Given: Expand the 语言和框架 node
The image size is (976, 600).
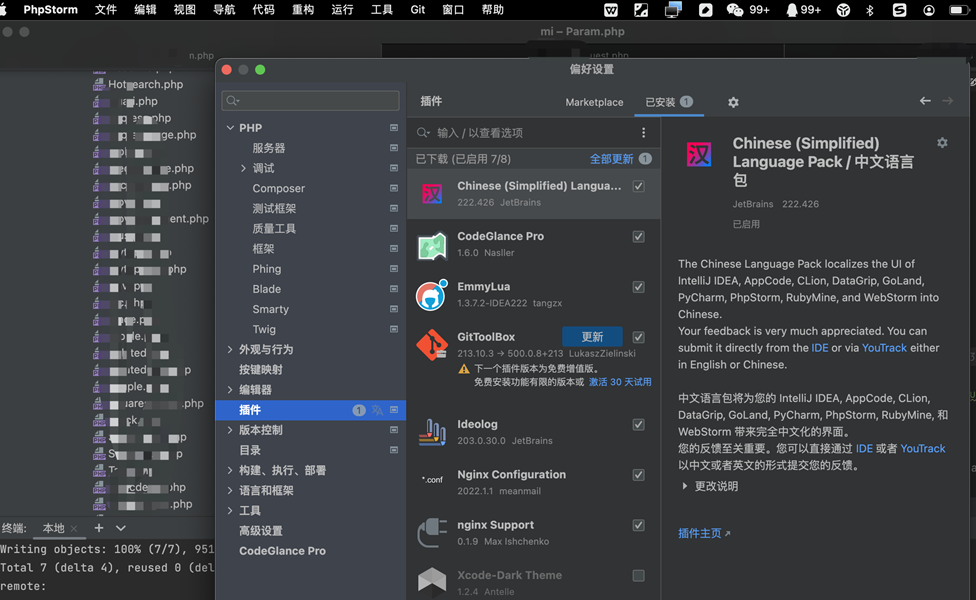Looking at the screenshot, I should pyautogui.click(x=230, y=490).
